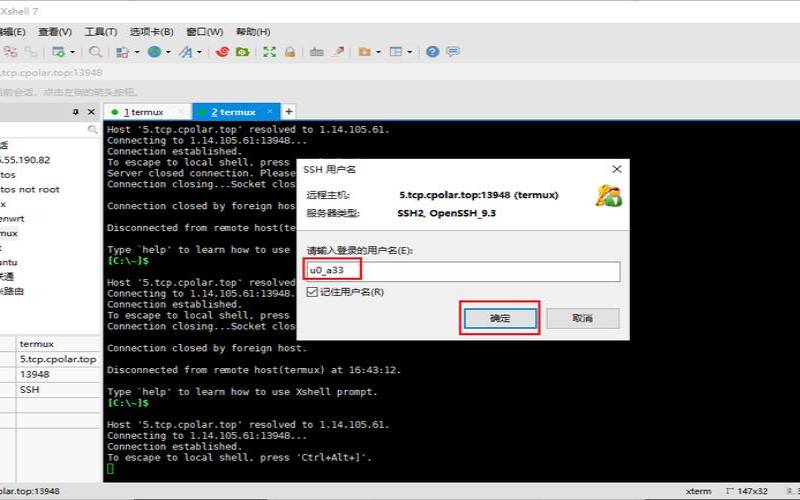
Task: Click the reconnect session toolbar icon
Action: coord(10,52)
